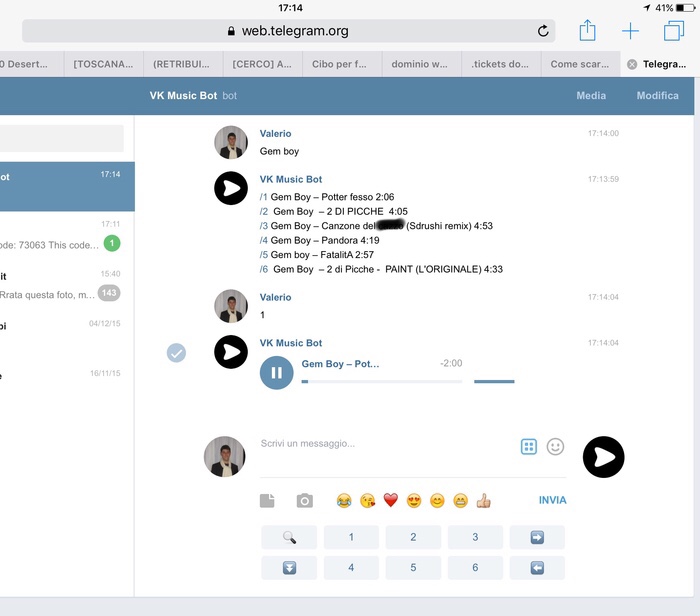Insert the heart eyes emoji
Viewport: 700px width, 616px height.
[x=414, y=501]
